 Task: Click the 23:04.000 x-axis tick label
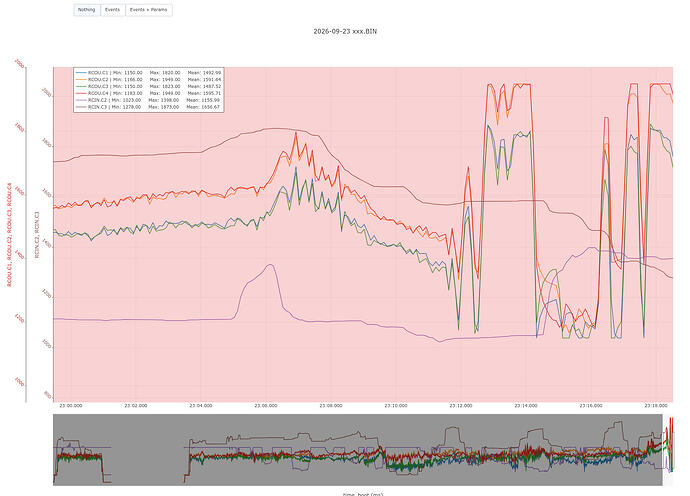point(201,406)
